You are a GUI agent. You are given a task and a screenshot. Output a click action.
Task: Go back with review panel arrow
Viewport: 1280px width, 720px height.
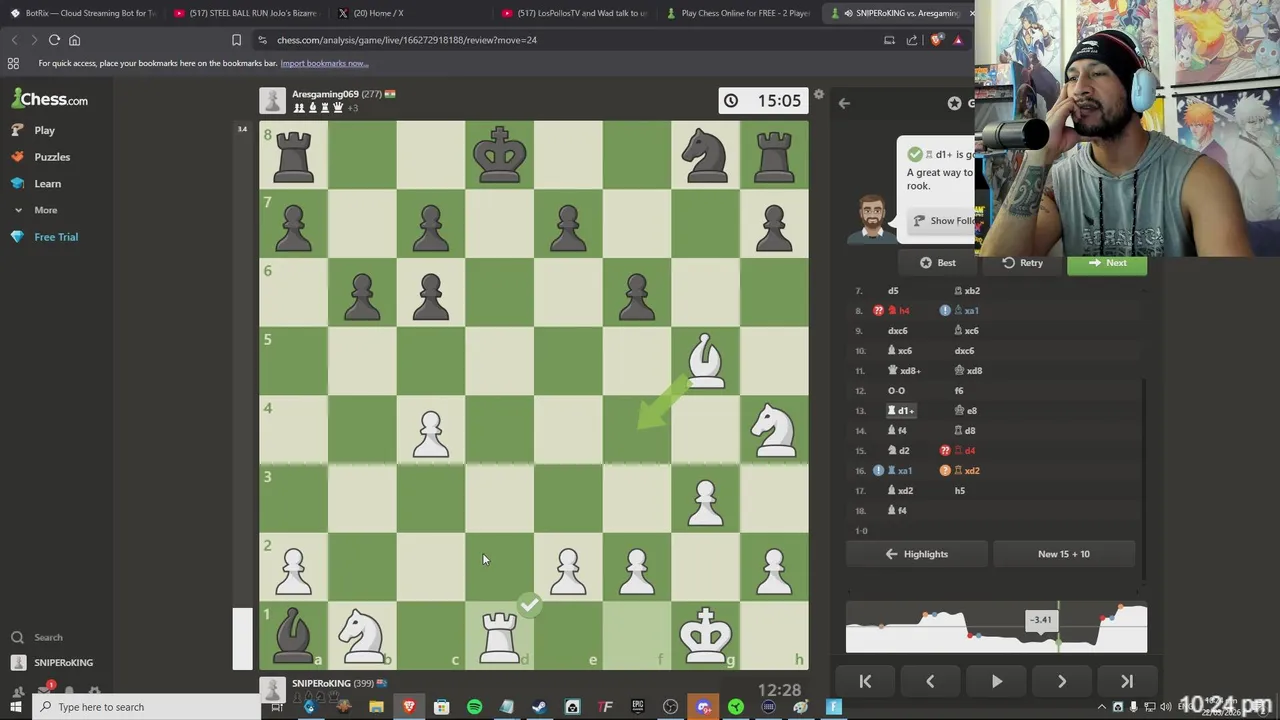(844, 103)
